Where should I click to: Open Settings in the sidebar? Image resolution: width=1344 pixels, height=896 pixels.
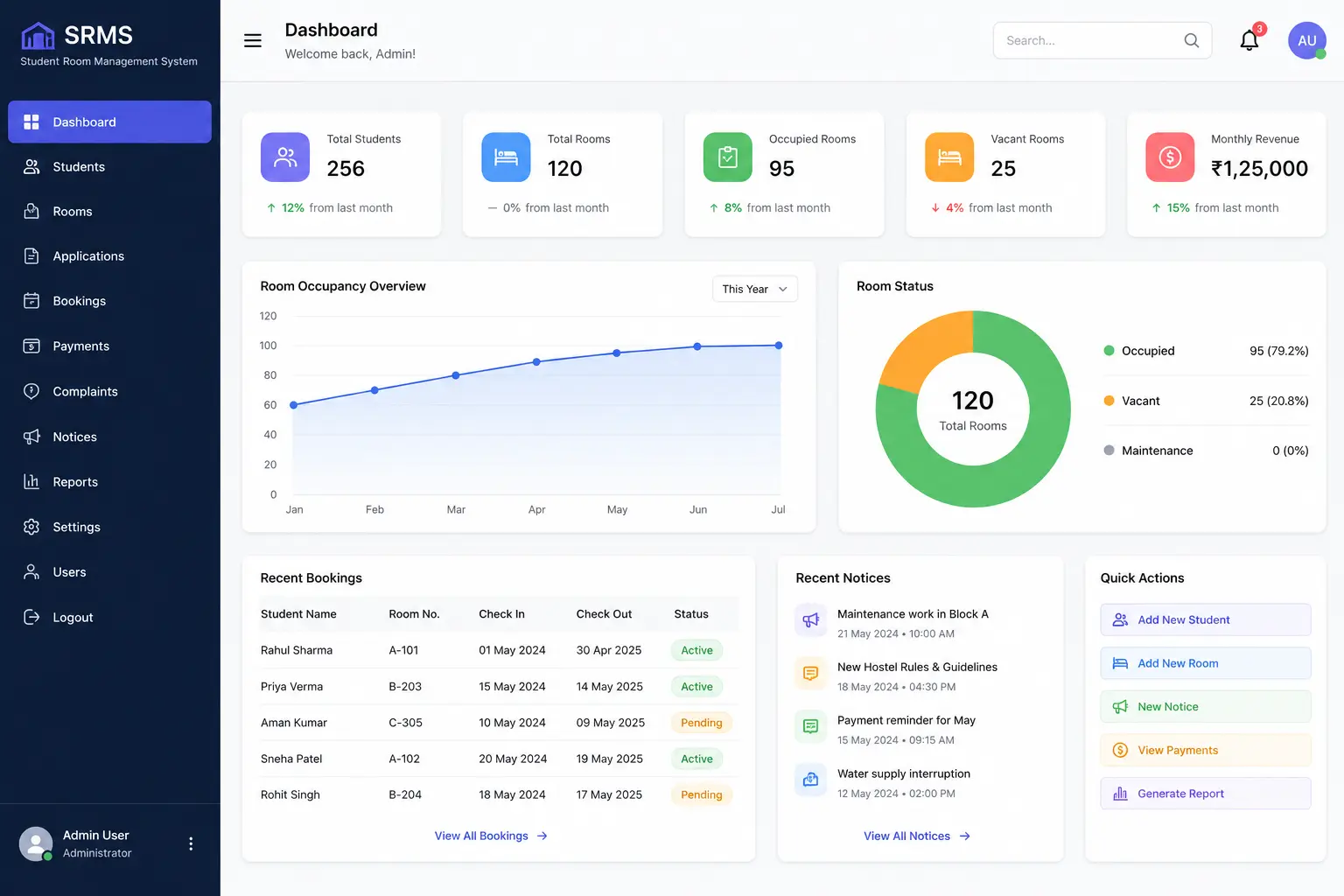[109, 527]
